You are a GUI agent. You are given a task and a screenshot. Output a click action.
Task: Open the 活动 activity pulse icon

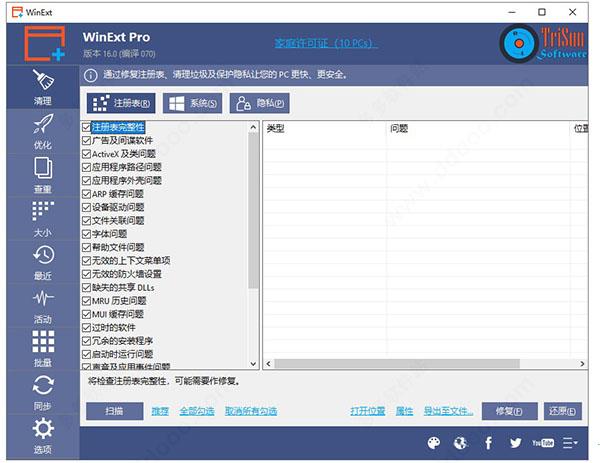[43, 305]
